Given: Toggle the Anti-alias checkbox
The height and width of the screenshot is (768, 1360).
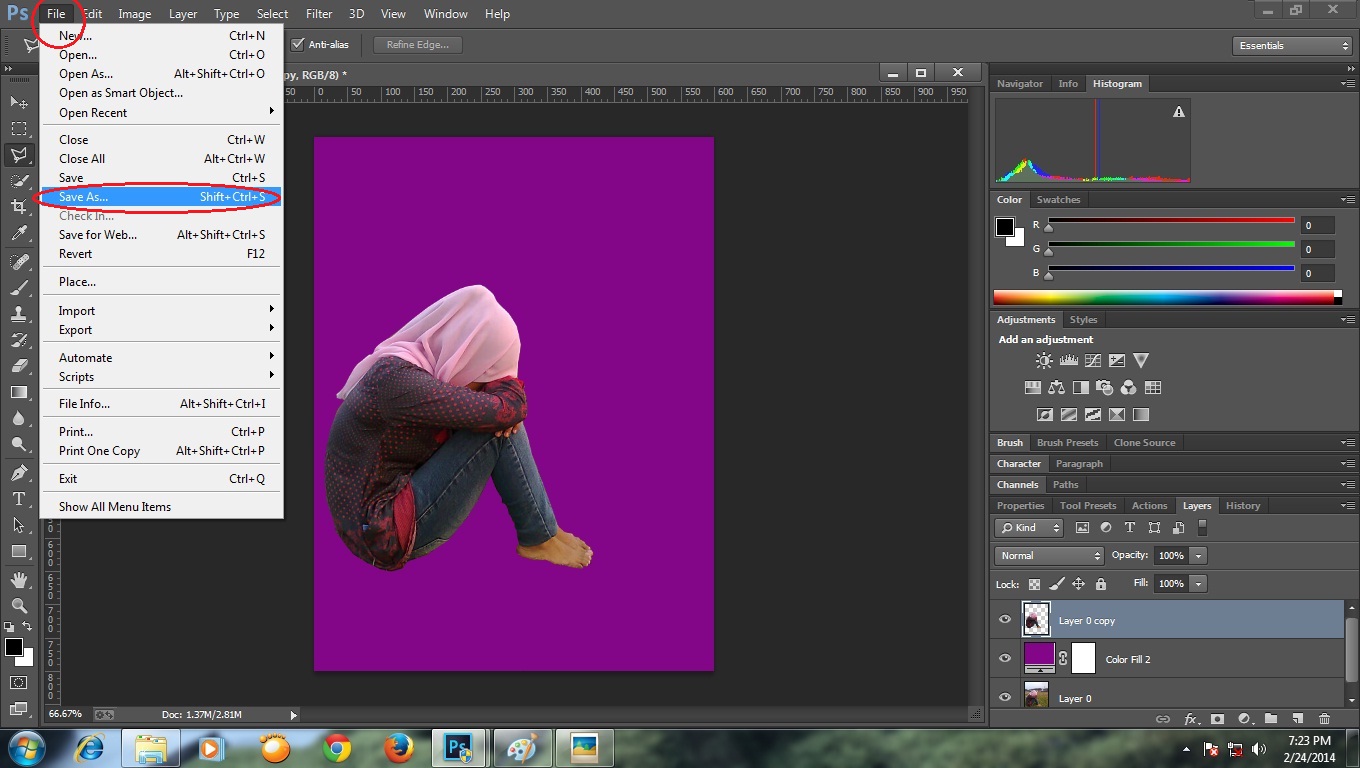Looking at the screenshot, I should (x=298, y=44).
